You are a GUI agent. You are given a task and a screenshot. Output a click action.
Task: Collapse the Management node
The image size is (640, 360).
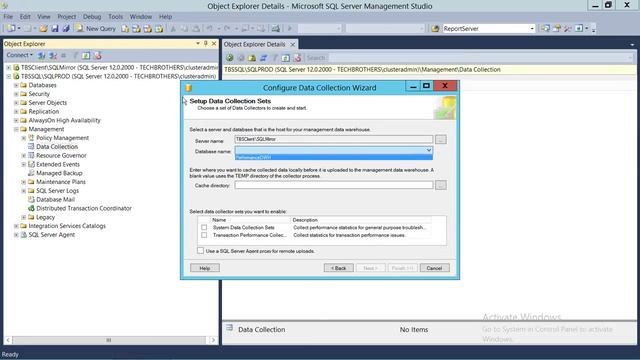coord(16,129)
